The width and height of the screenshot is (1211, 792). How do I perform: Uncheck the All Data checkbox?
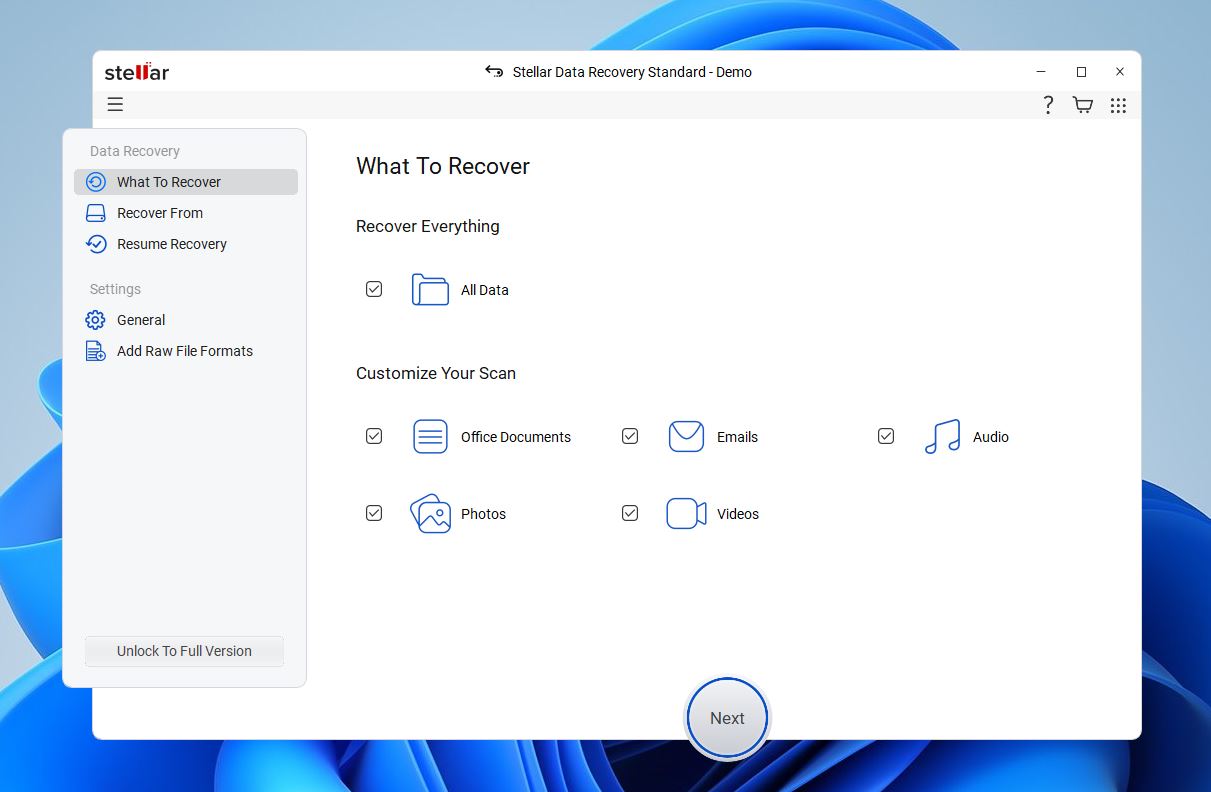click(374, 289)
